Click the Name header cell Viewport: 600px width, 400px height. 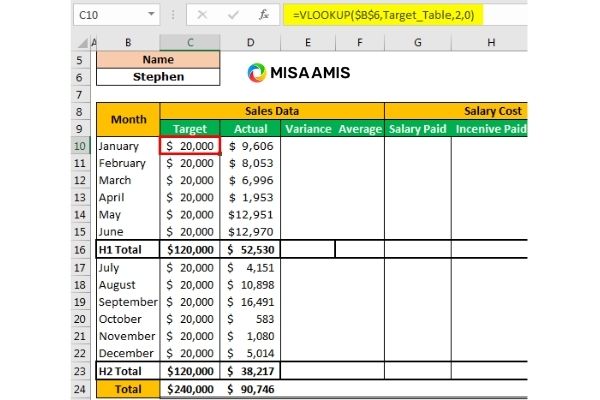(158, 60)
